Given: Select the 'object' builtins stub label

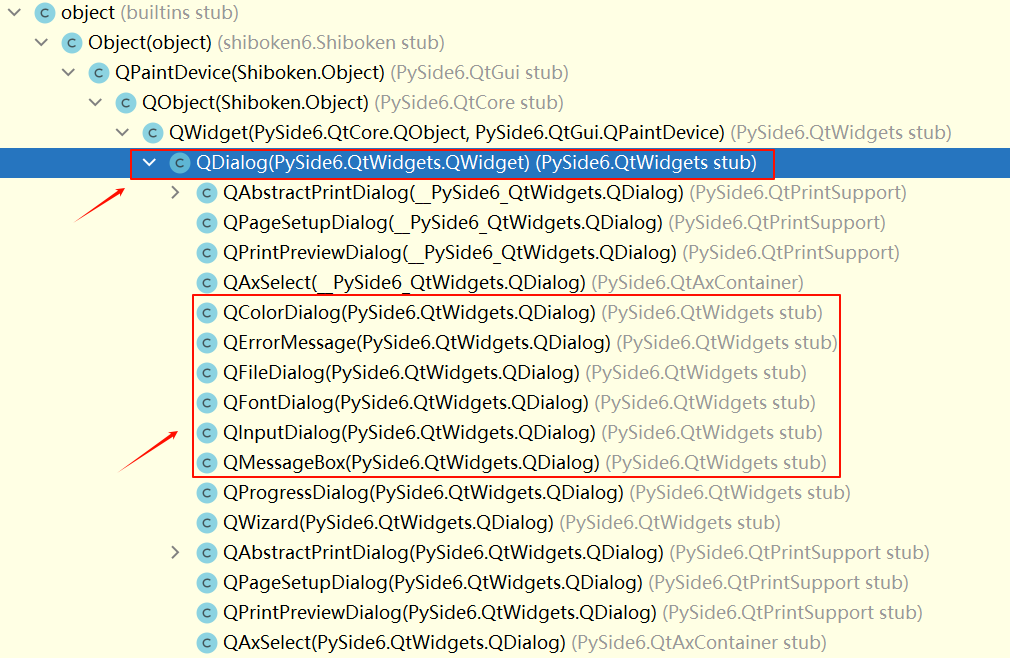Looking at the screenshot, I should 88,13.
